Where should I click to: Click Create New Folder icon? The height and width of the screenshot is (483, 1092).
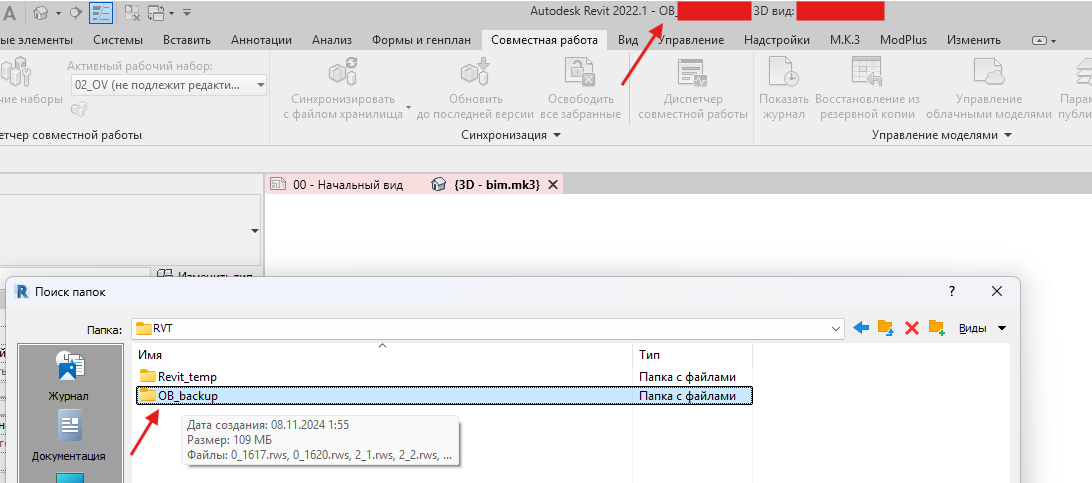click(937, 328)
